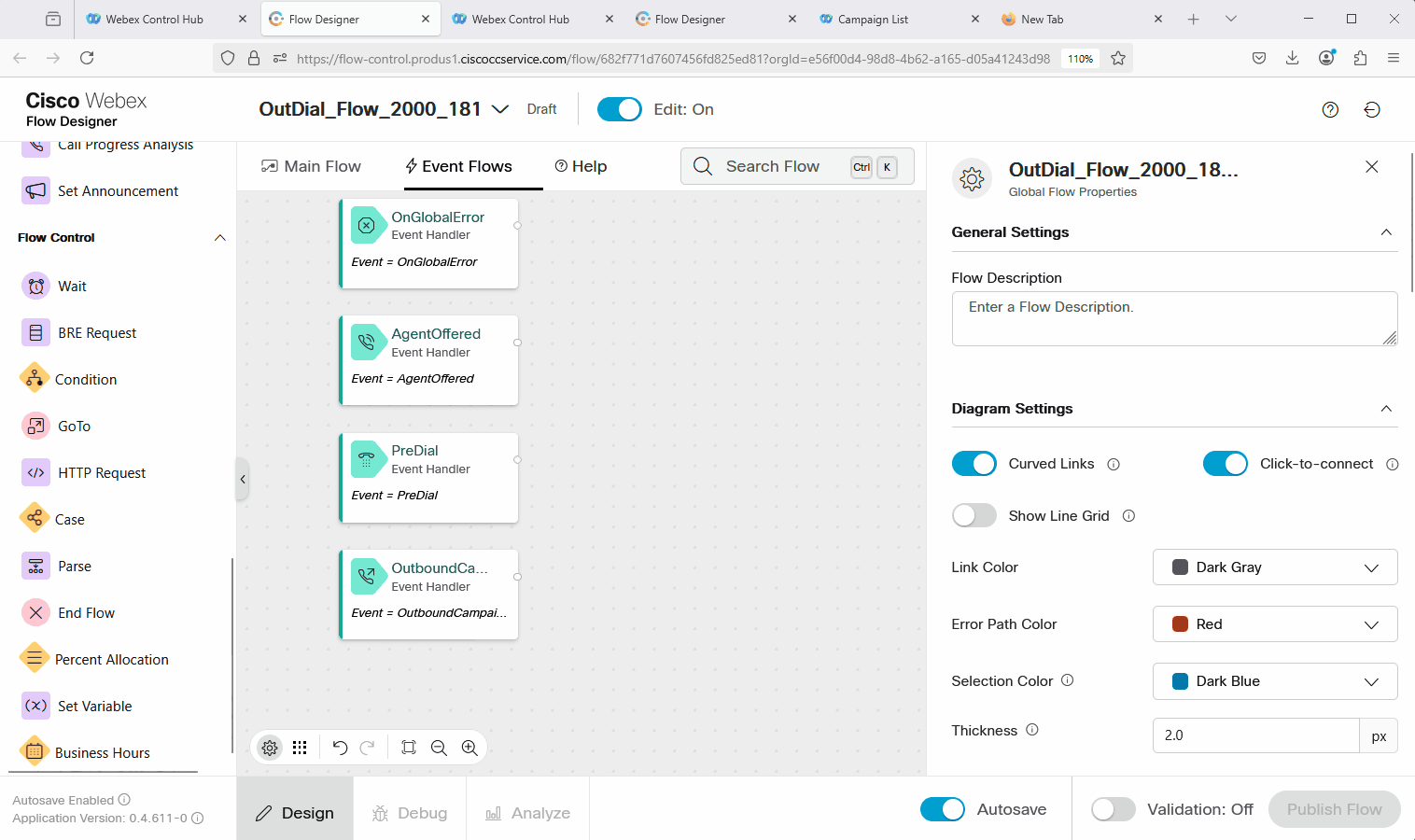
Task: Click the undo arrow in canvas toolbar
Action: [340, 748]
